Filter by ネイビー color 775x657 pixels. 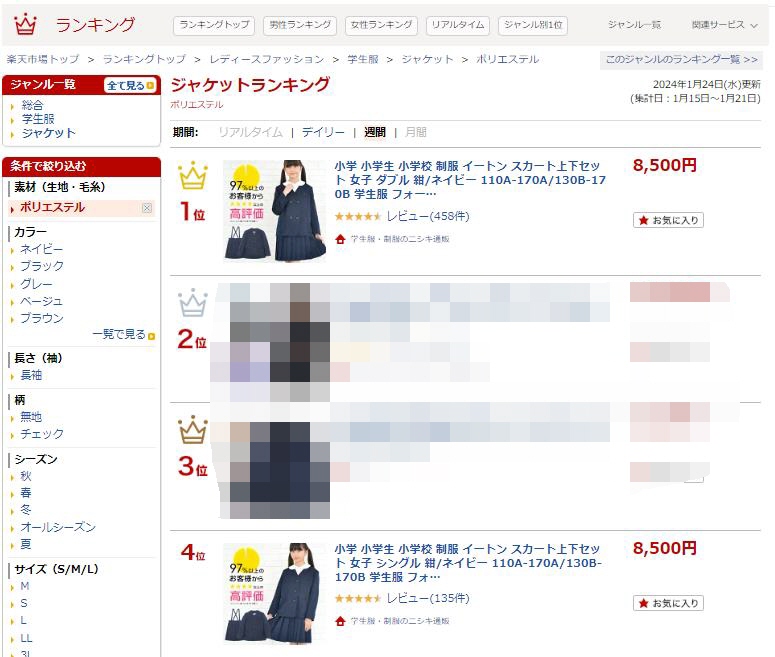coord(42,249)
